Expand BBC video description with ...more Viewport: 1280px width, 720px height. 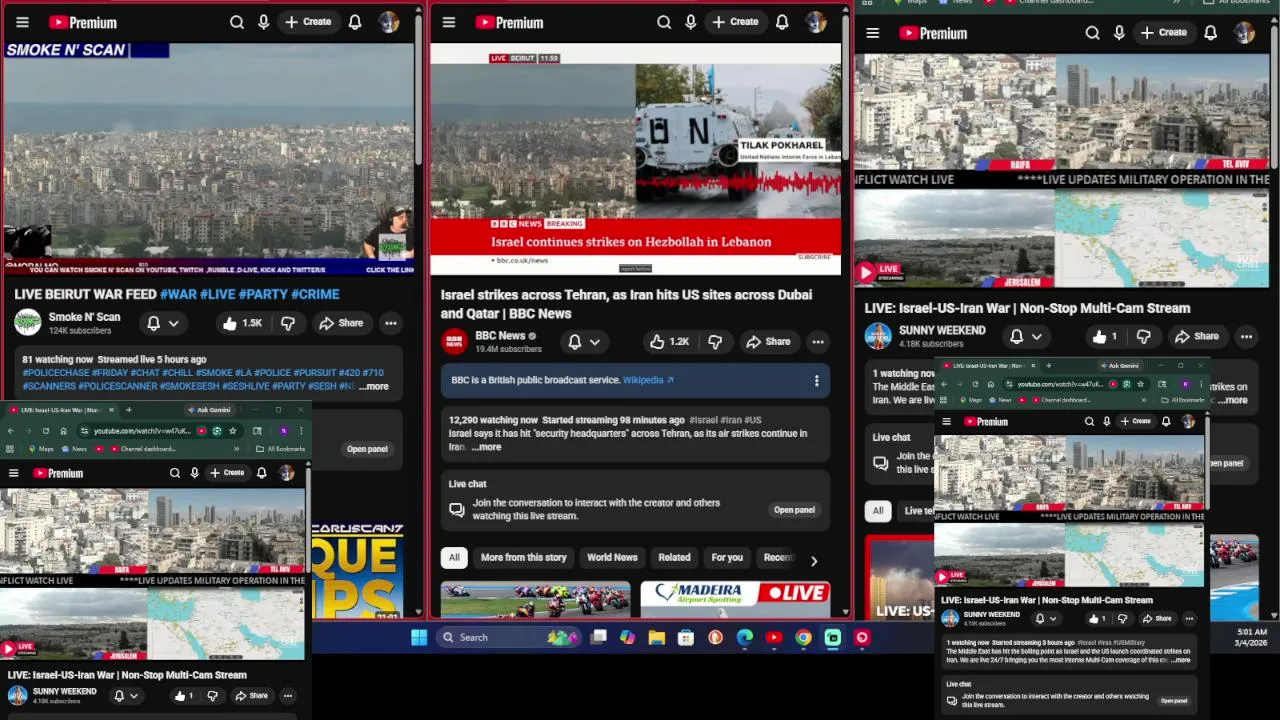point(486,447)
